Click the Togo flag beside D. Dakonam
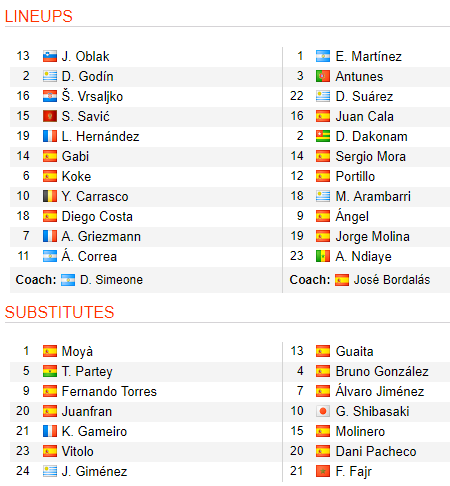450x486 pixels. [323, 136]
